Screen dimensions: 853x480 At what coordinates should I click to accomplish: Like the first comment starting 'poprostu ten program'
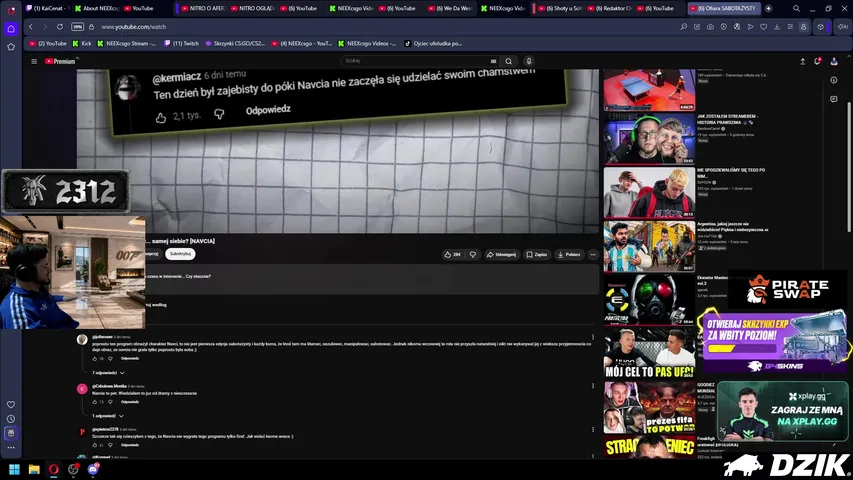[95, 359]
